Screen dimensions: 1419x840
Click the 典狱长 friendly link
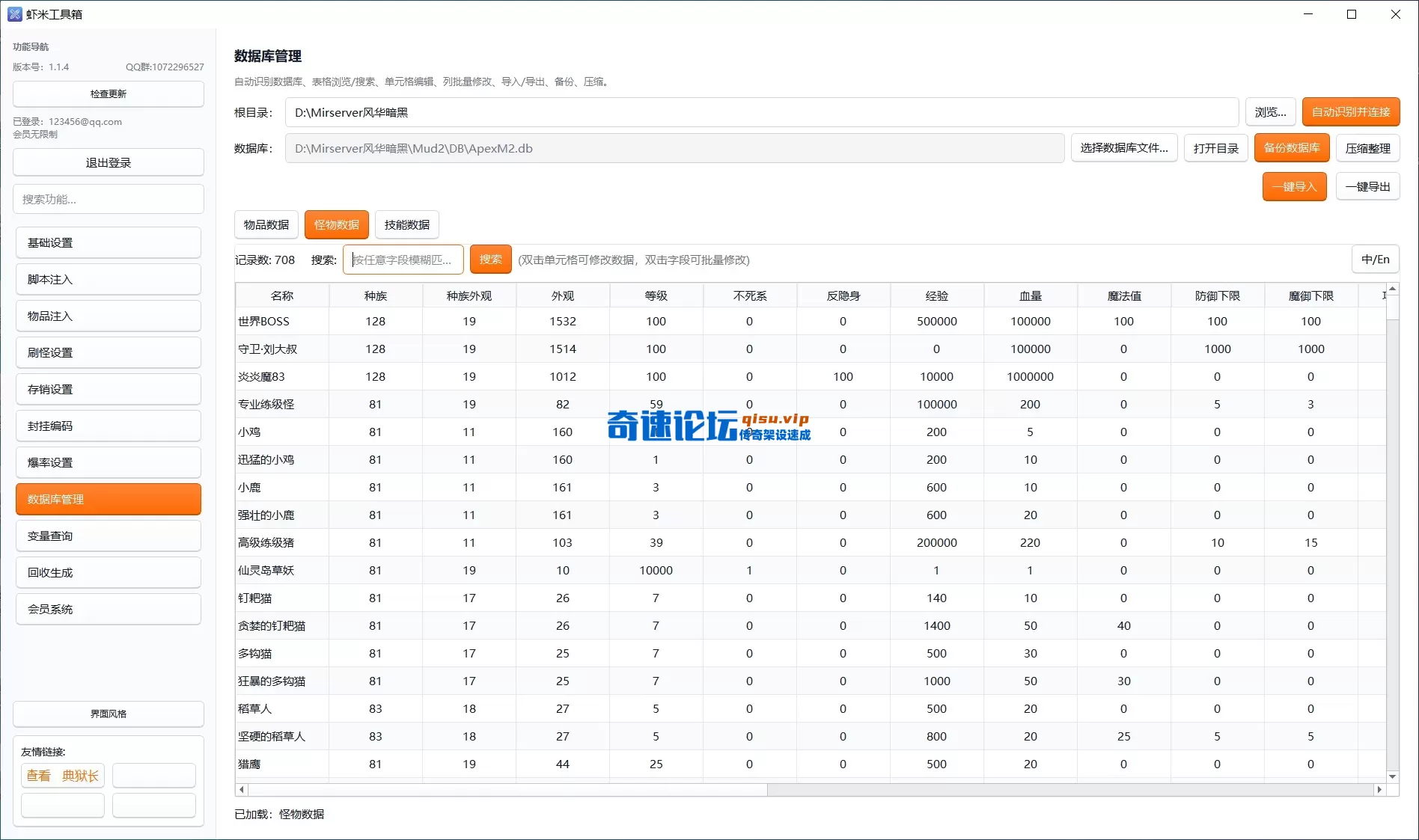tap(80, 776)
